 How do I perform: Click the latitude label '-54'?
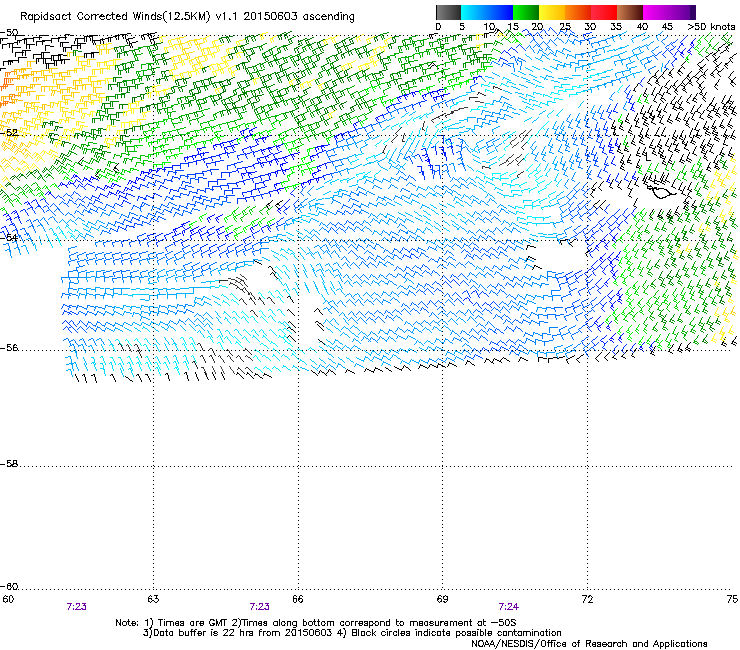coord(9,237)
